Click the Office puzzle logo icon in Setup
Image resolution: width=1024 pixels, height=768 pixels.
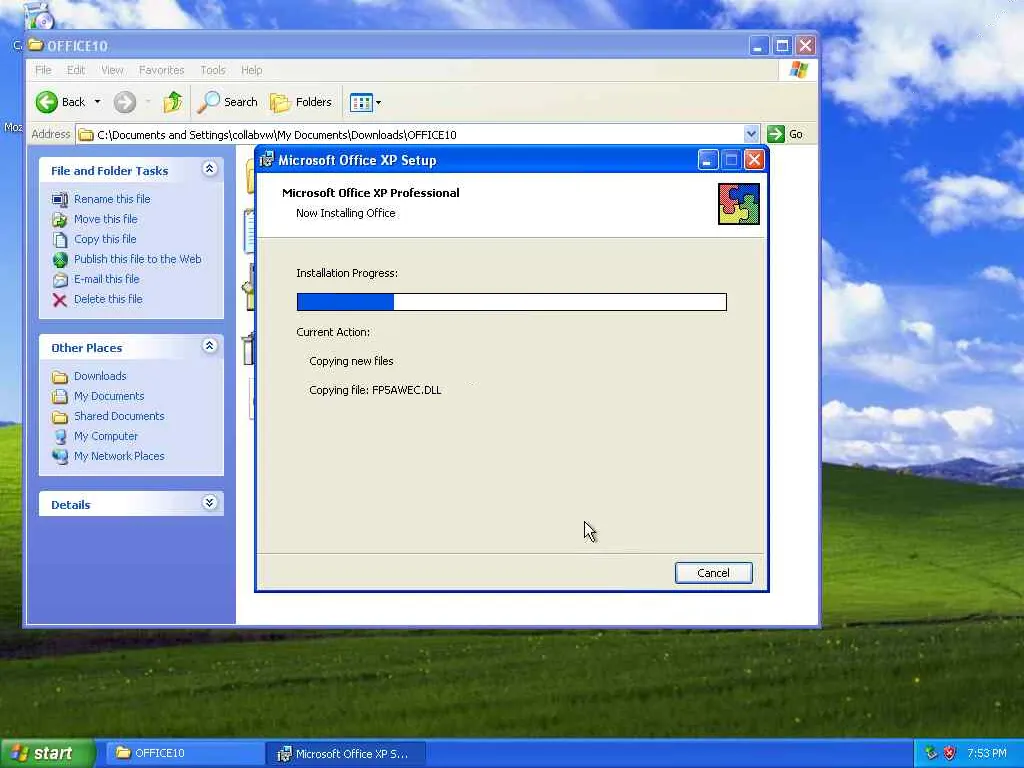[739, 204]
